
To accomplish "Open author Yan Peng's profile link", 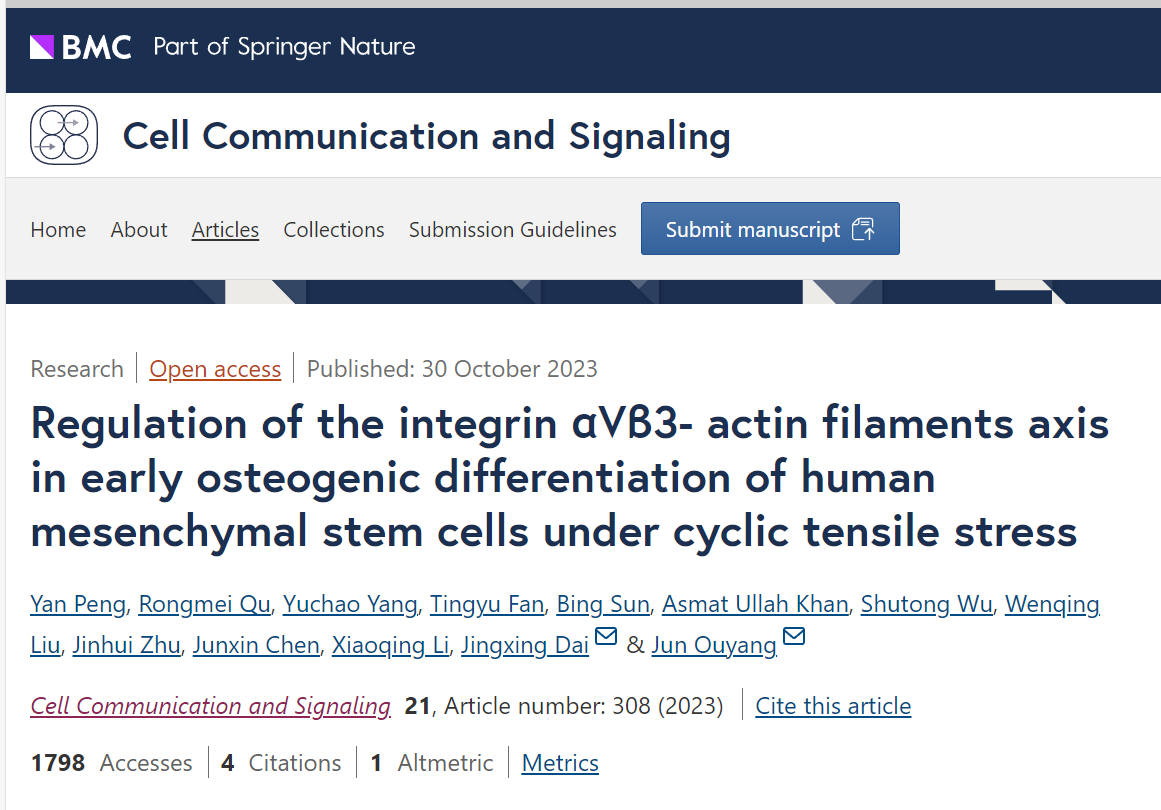I will pos(78,604).
